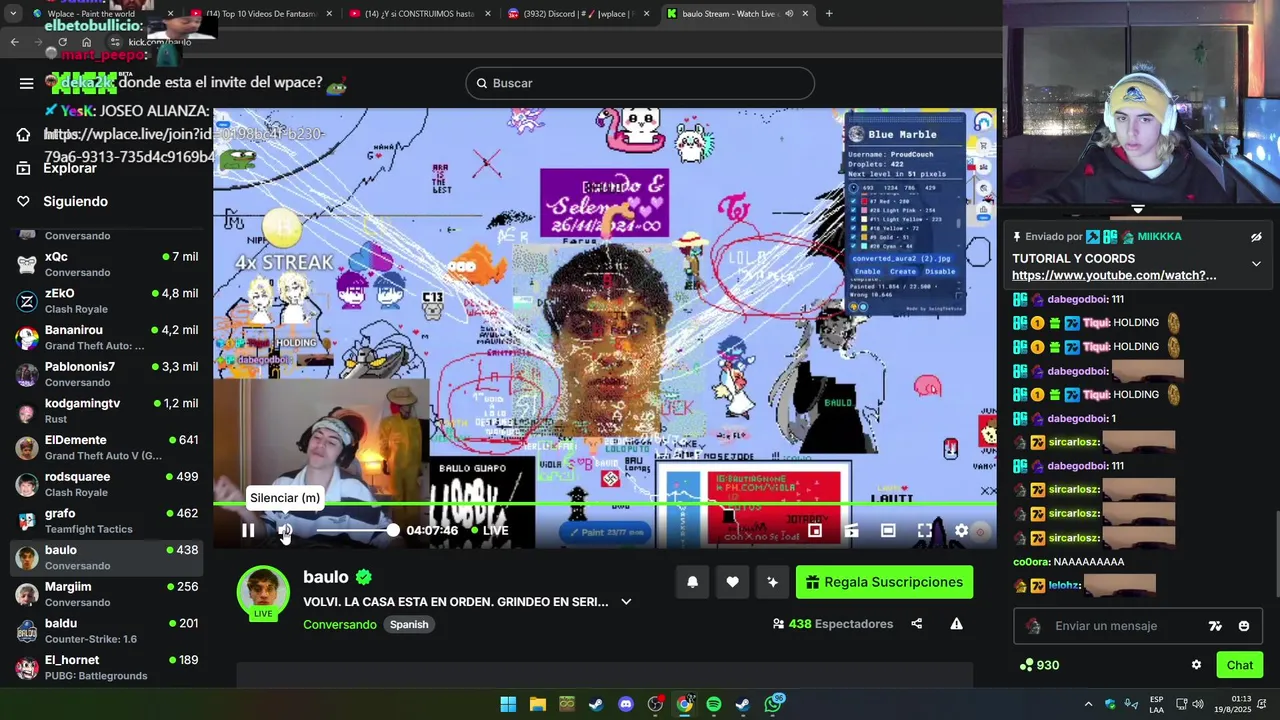Open a new browser tab
1280x720 pixels.
click(x=829, y=13)
